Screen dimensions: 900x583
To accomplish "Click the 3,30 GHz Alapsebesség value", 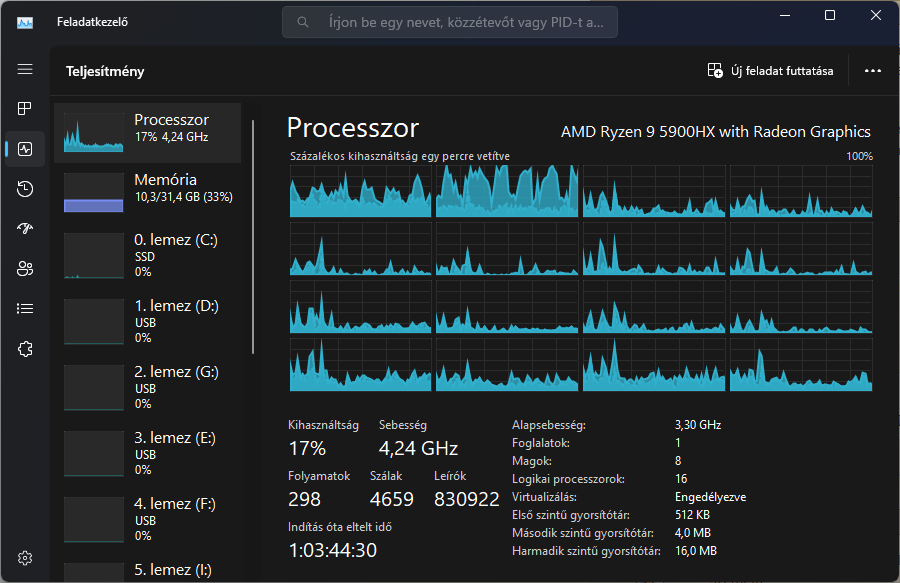I will pyautogui.click(x=698, y=425).
